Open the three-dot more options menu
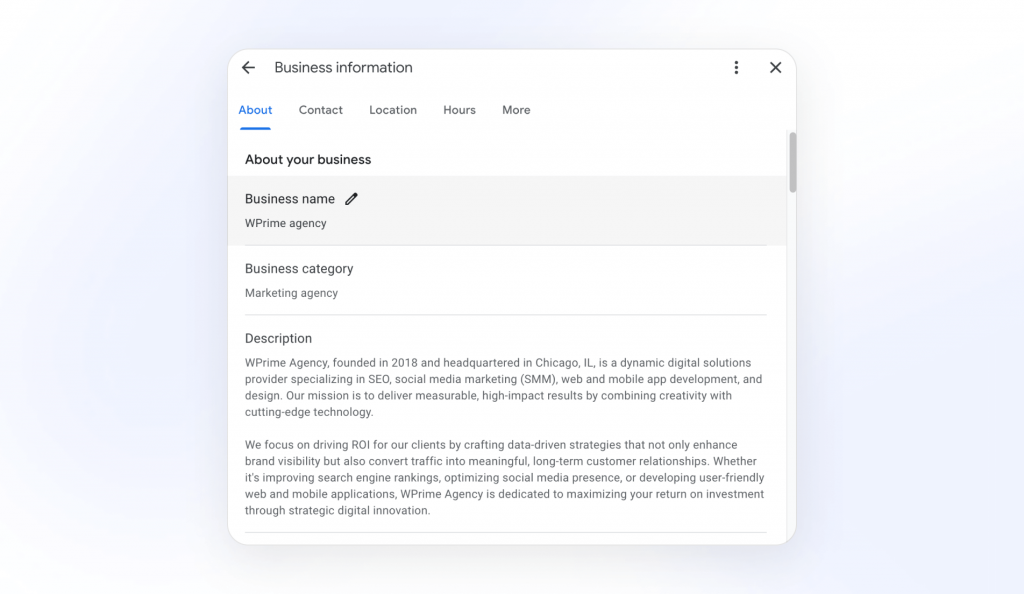Image resolution: width=1024 pixels, height=594 pixels. point(736,68)
